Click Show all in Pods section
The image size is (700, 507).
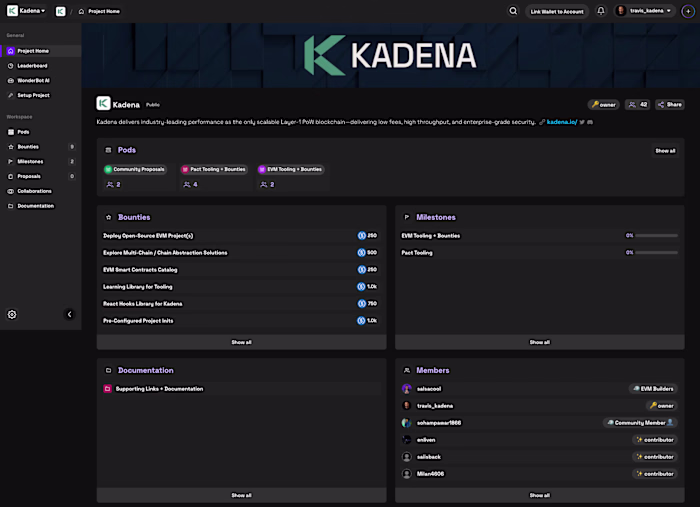point(665,151)
